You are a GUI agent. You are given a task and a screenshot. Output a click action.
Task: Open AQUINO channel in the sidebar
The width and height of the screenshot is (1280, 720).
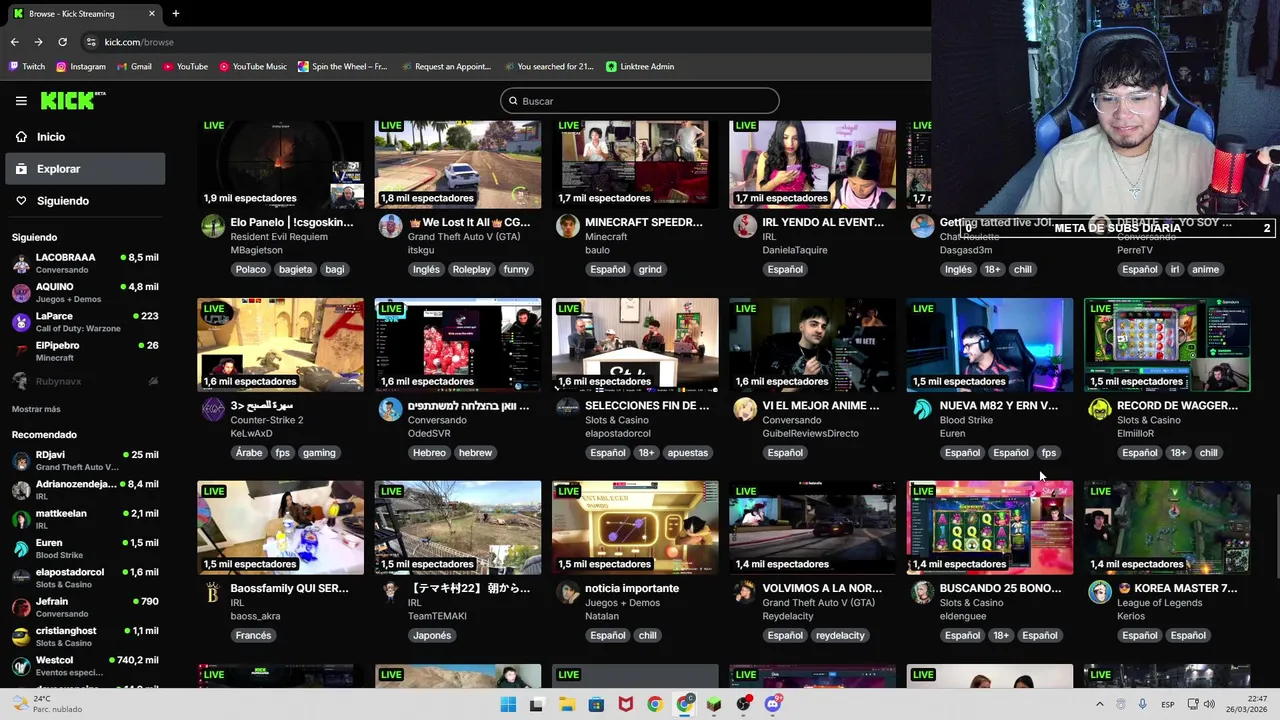click(x=85, y=293)
